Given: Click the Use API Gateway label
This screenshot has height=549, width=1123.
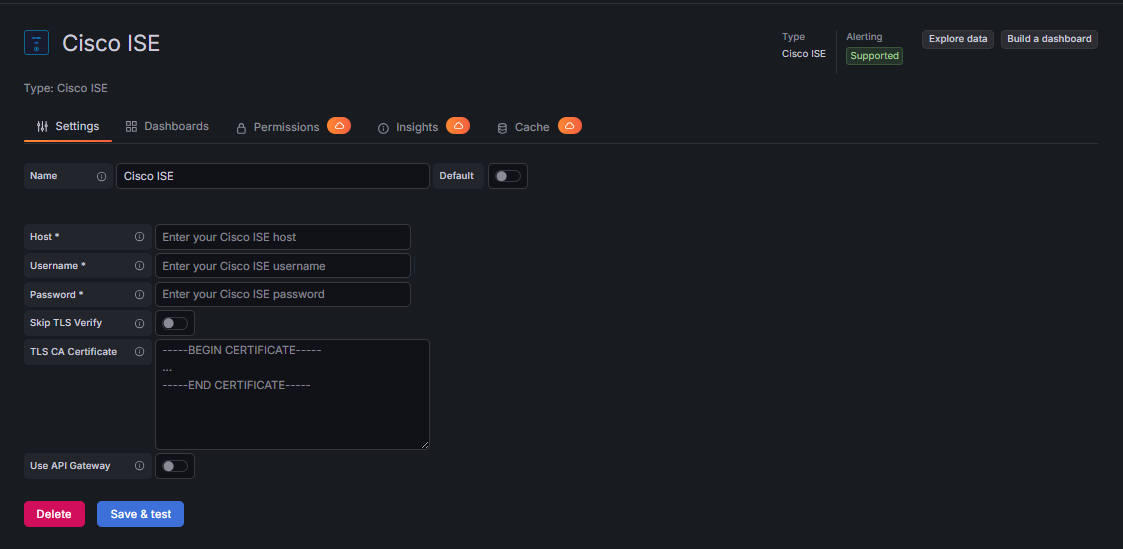Looking at the screenshot, I should coord(70,466).
